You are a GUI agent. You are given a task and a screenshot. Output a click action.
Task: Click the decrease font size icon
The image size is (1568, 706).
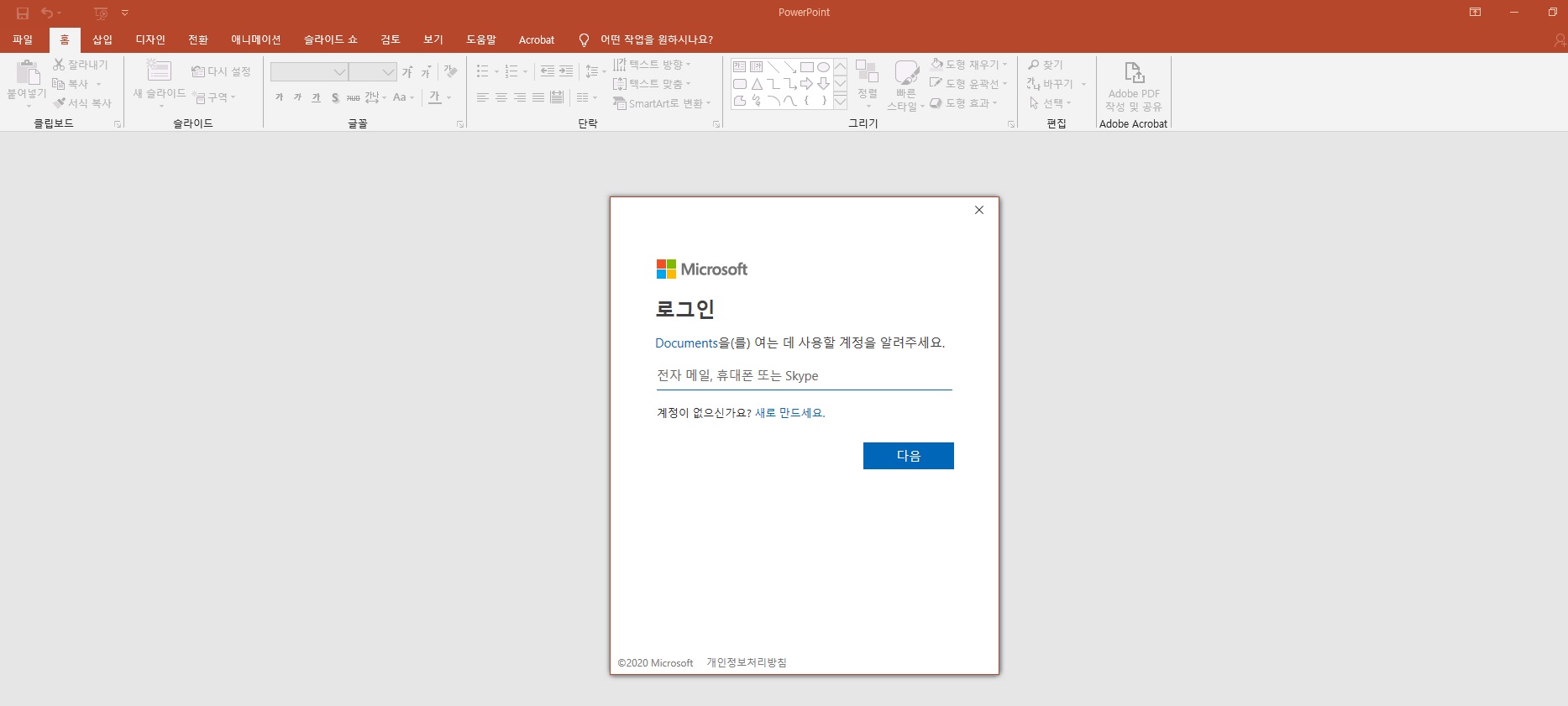pos(427,72)
